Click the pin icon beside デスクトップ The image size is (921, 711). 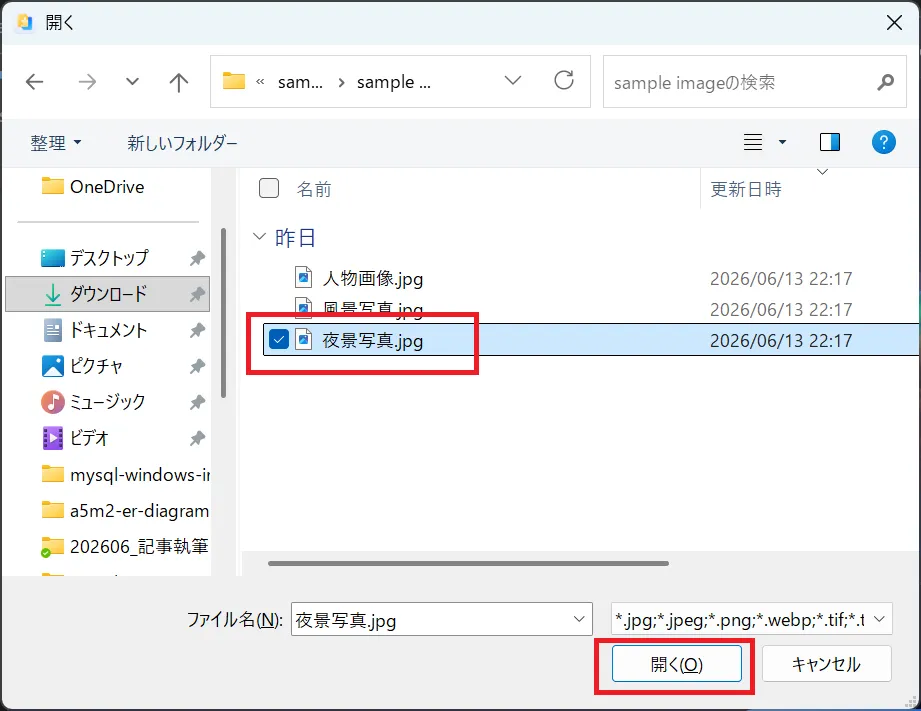pyautogui.click(x=197, y=258)
